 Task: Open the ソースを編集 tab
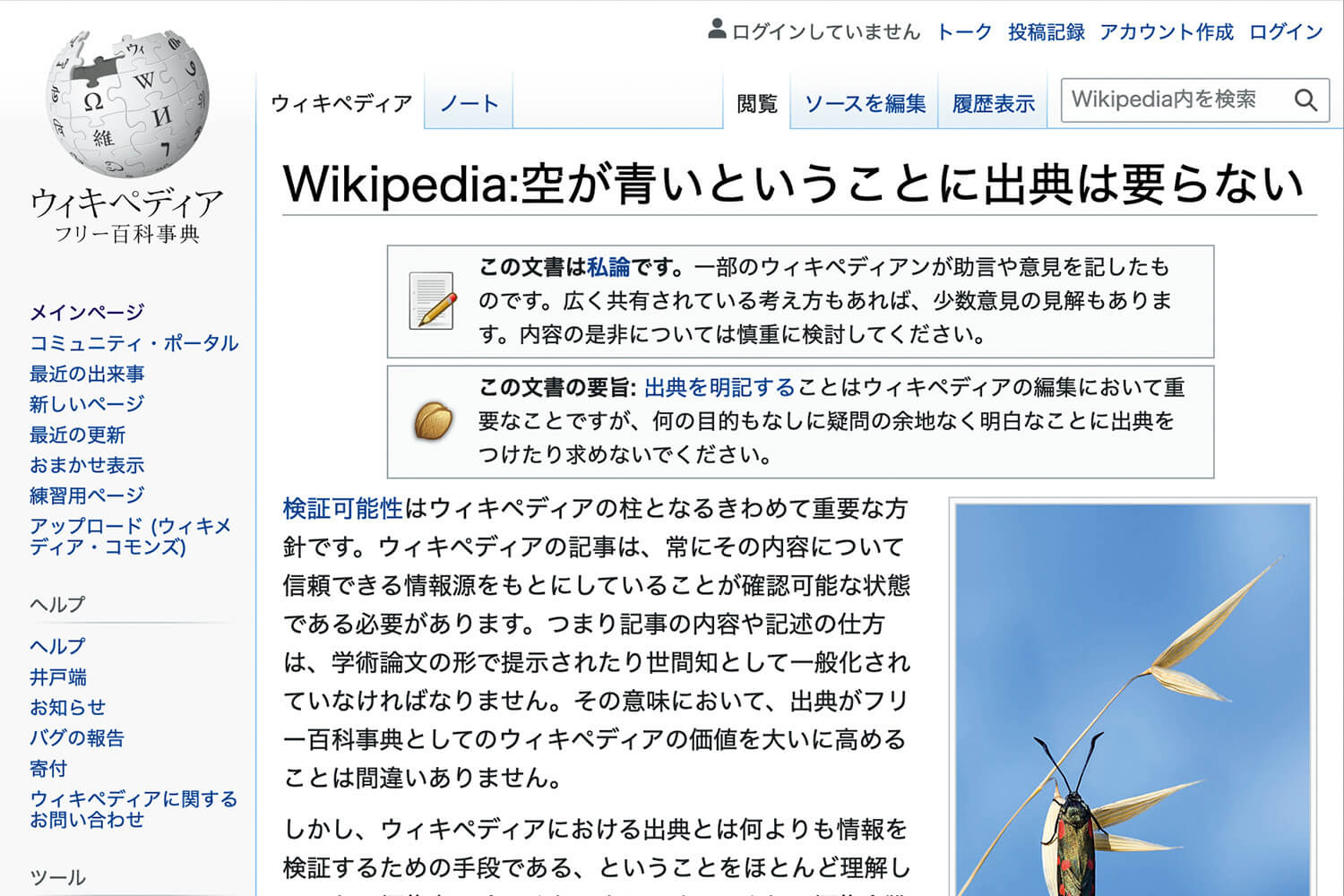pyautogui.click(x=865, y=104)
